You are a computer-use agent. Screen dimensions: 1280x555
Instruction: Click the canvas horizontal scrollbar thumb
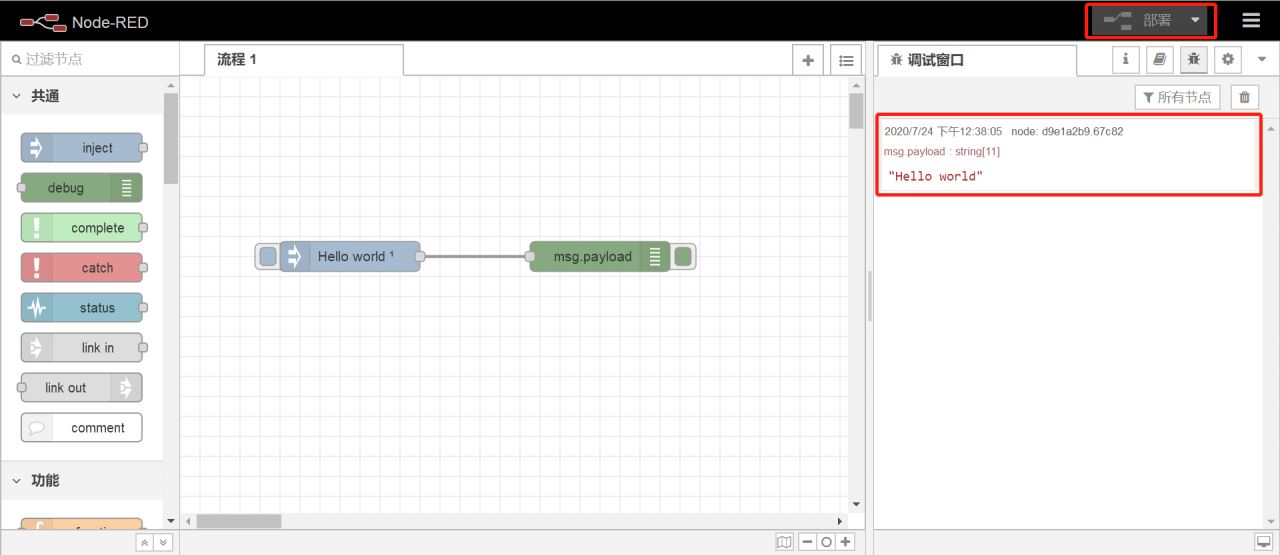(239, 521)
